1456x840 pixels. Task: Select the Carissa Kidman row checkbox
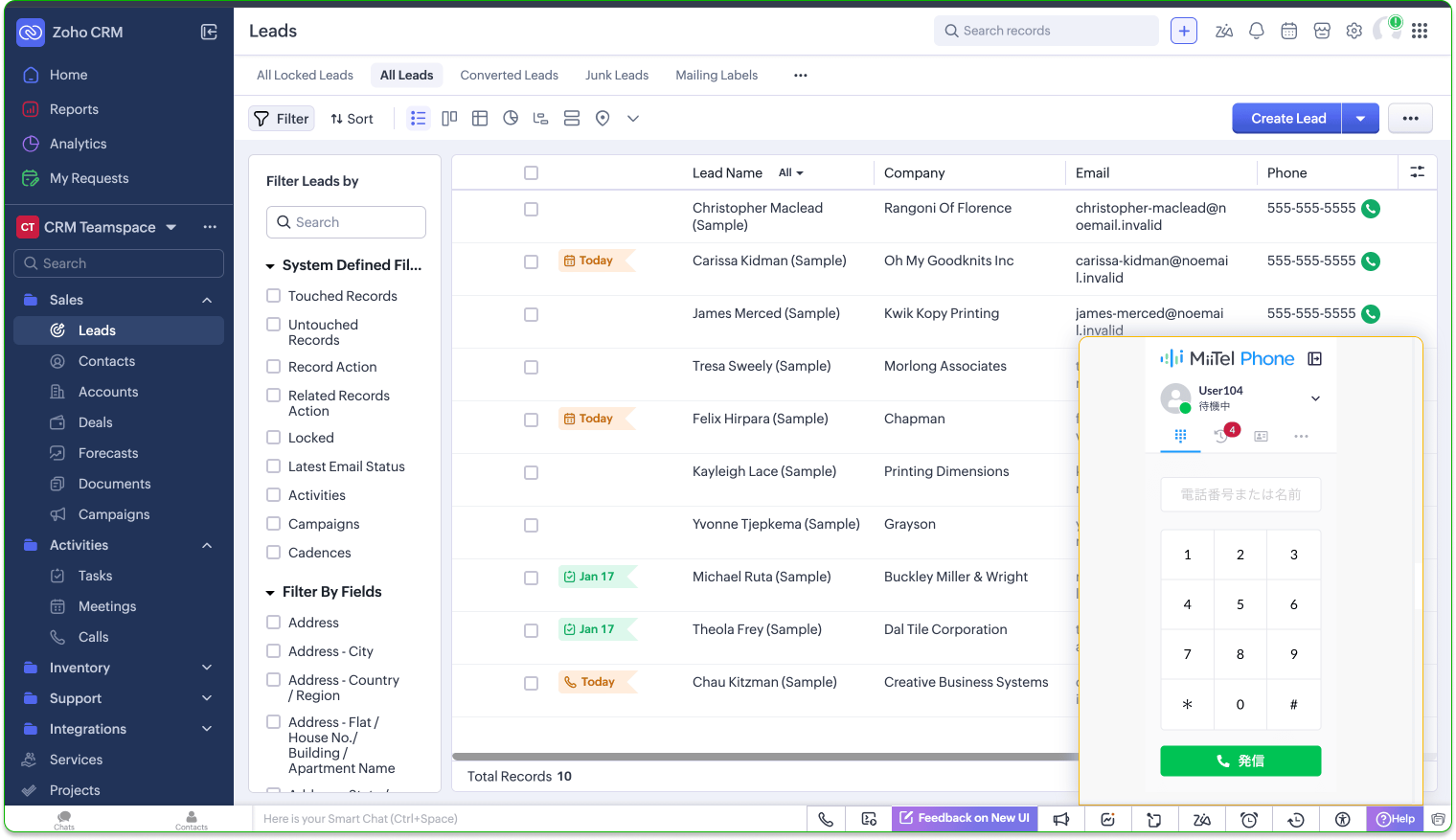tap(531, 261)
